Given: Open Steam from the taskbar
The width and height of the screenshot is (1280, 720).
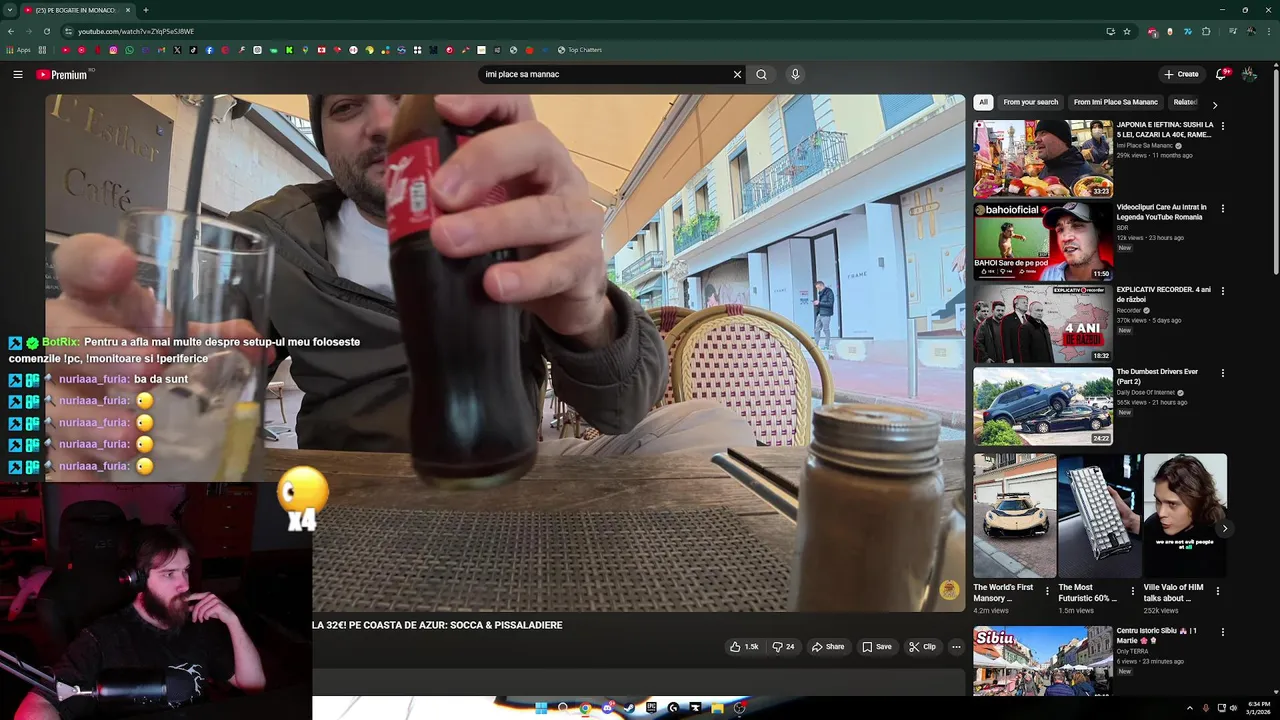Looking at the screenshot, I should (x=629, y=708).
